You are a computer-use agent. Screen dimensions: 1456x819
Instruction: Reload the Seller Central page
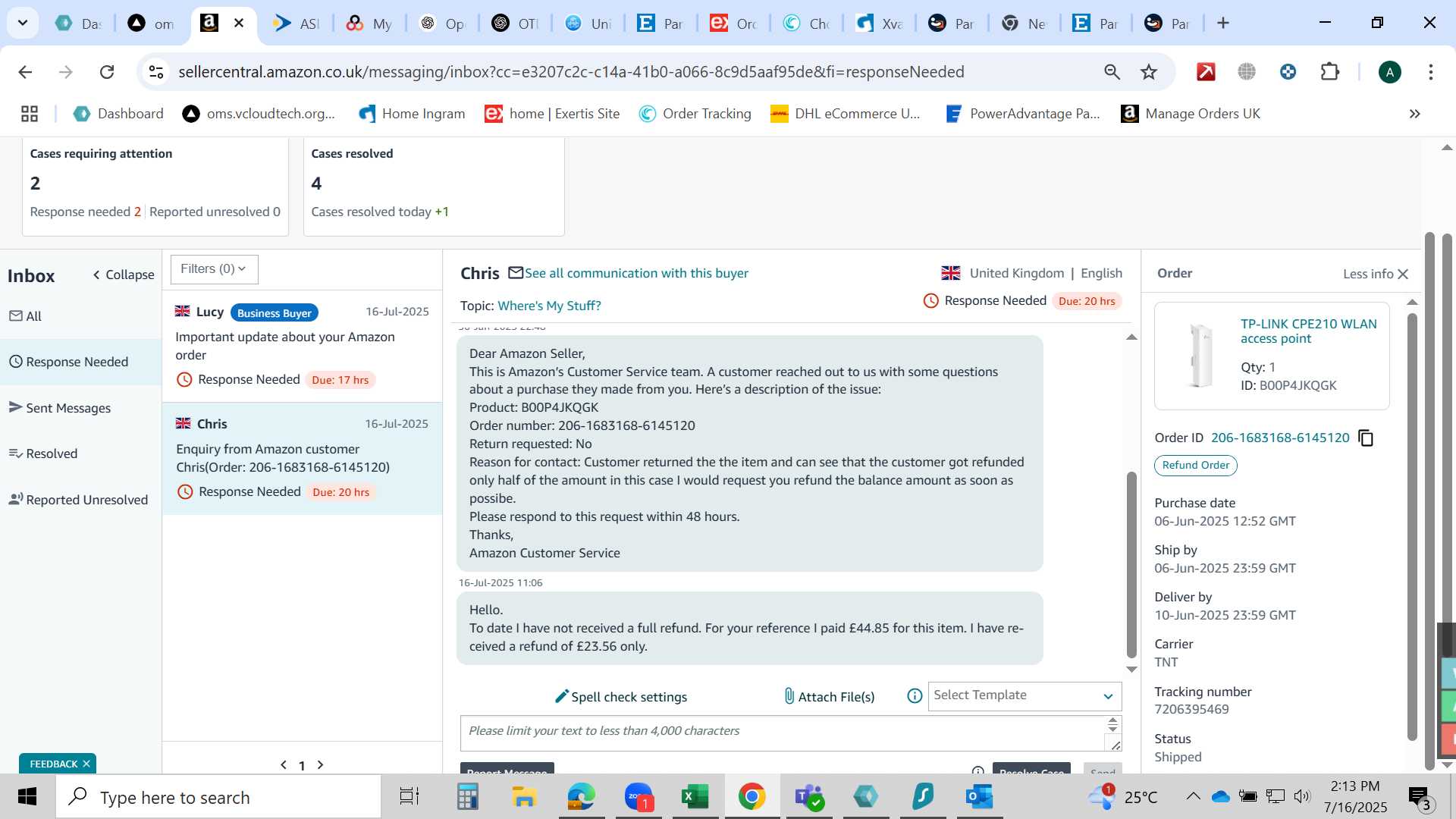click(107, 72)
